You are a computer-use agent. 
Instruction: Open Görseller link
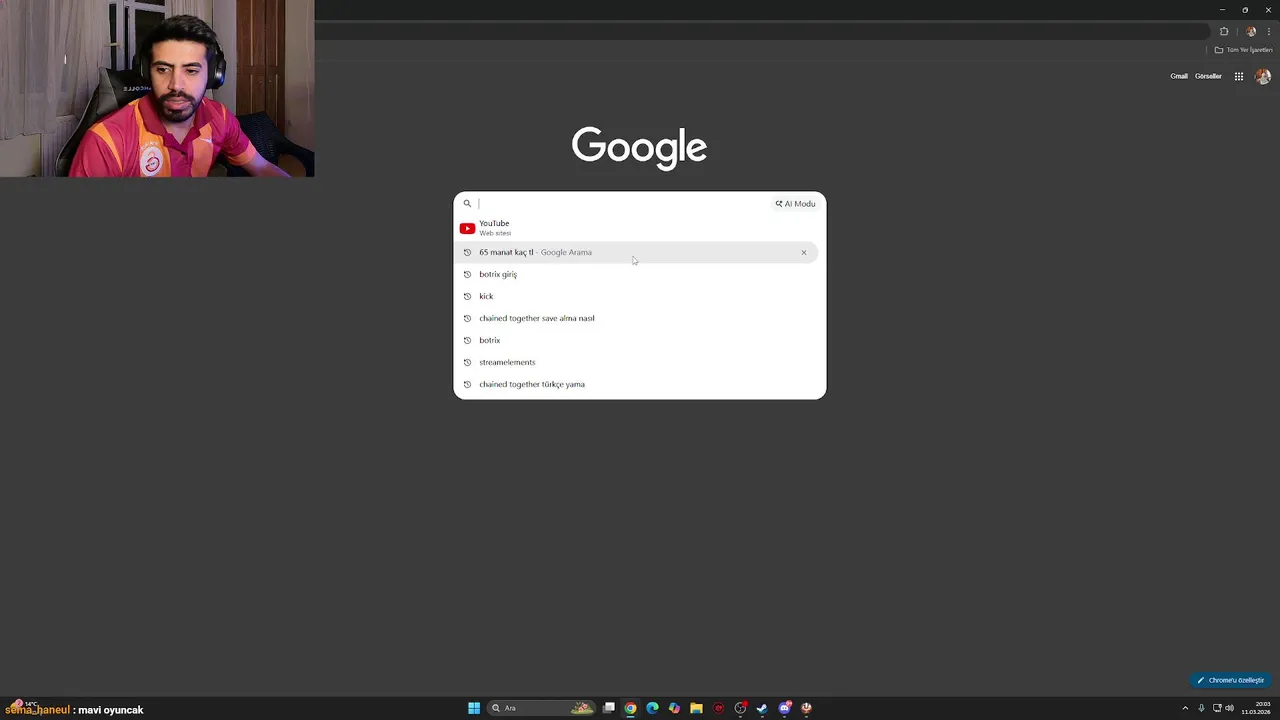tap(1208, 76)
